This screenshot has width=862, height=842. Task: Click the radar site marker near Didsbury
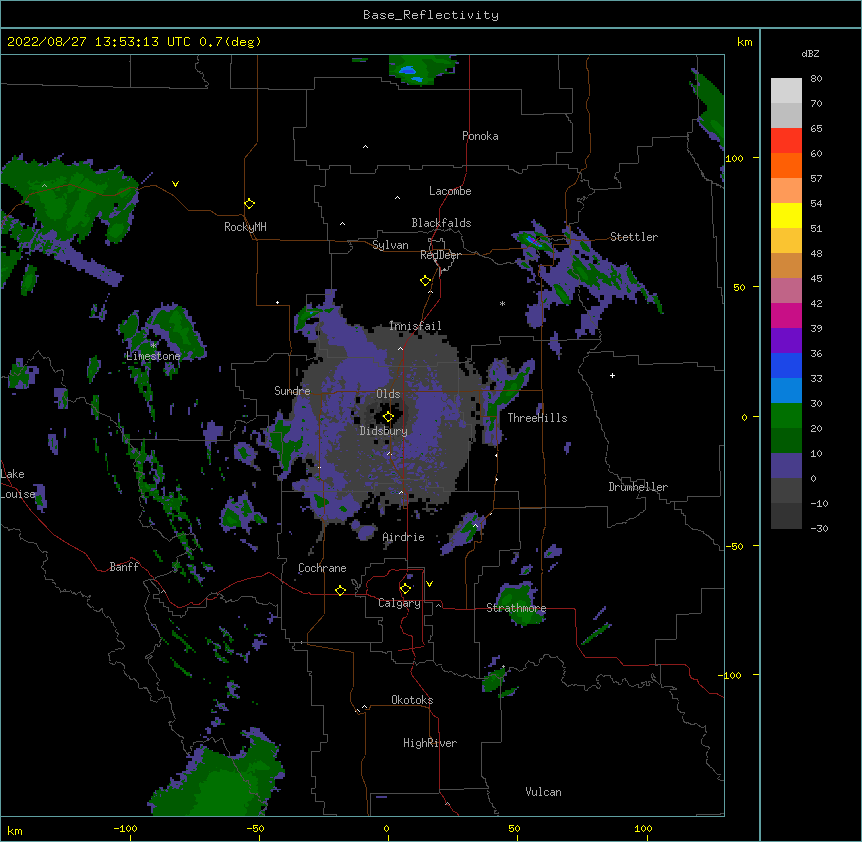click(388, 416)
